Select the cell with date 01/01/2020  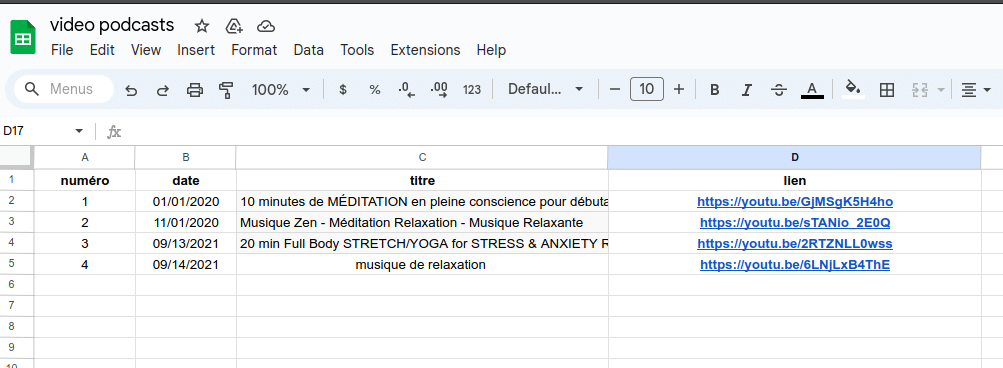186,202
